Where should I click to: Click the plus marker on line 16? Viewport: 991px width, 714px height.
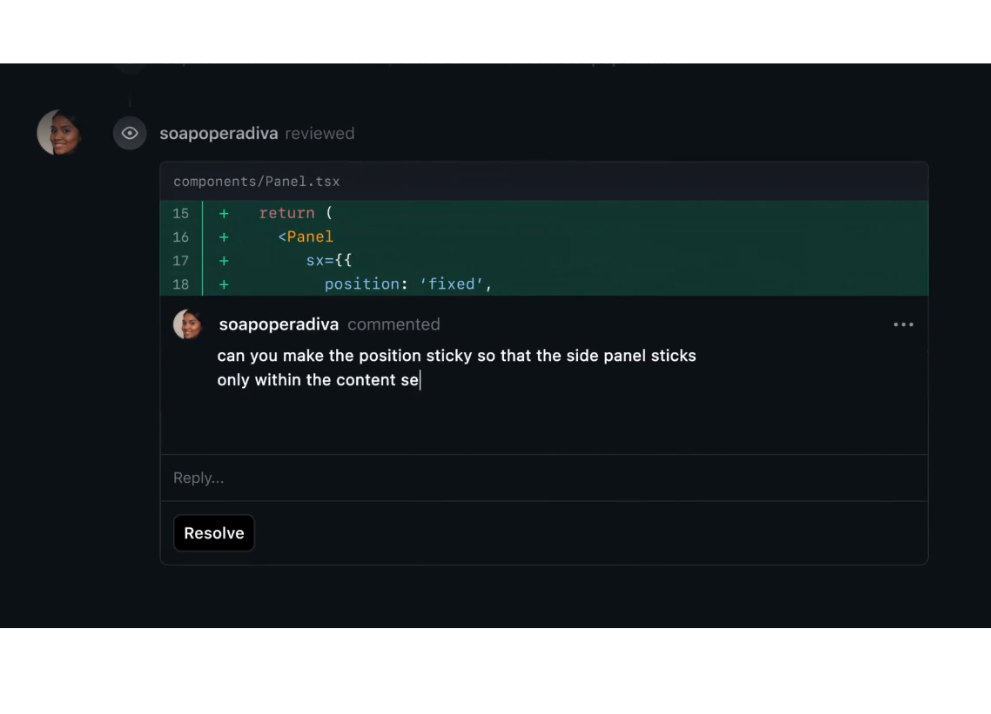point(224,237)
